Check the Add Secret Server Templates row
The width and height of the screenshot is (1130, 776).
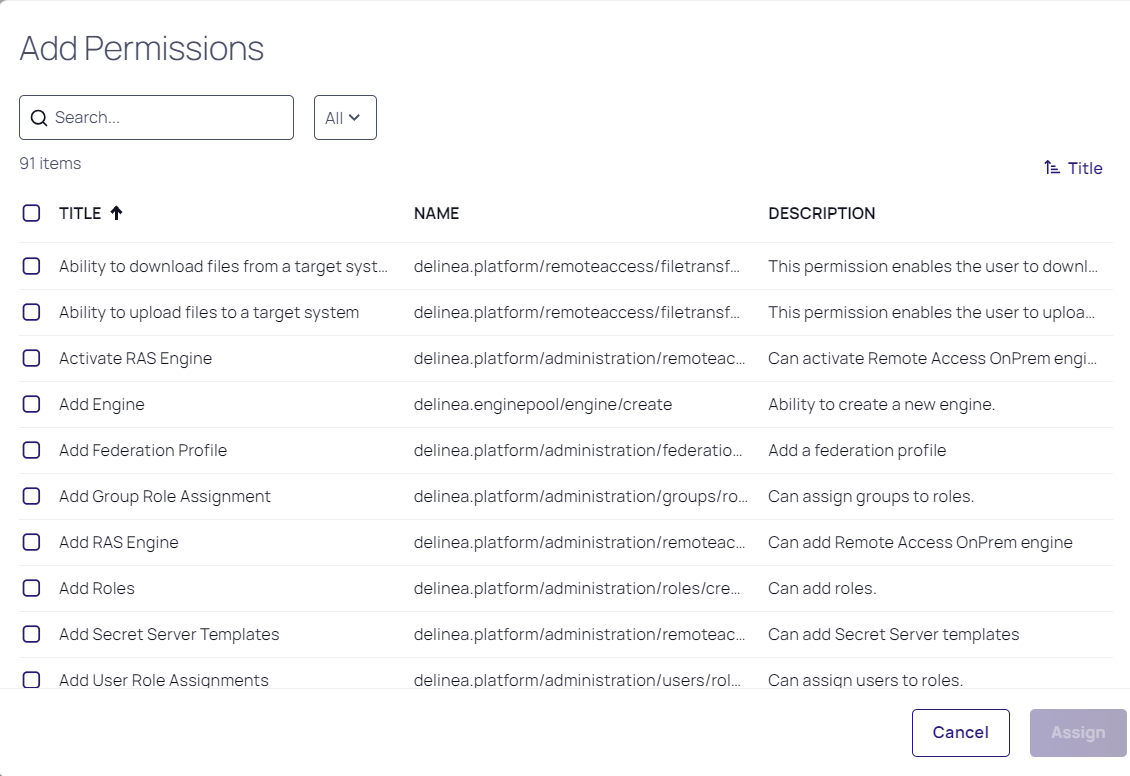pos(31,634)
